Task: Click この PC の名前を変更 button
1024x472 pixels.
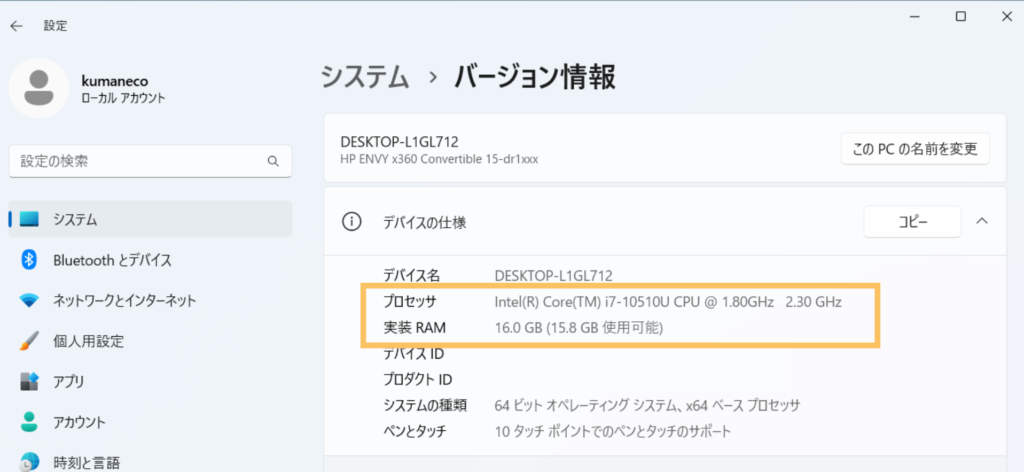Action: click(x=915, y=149)
